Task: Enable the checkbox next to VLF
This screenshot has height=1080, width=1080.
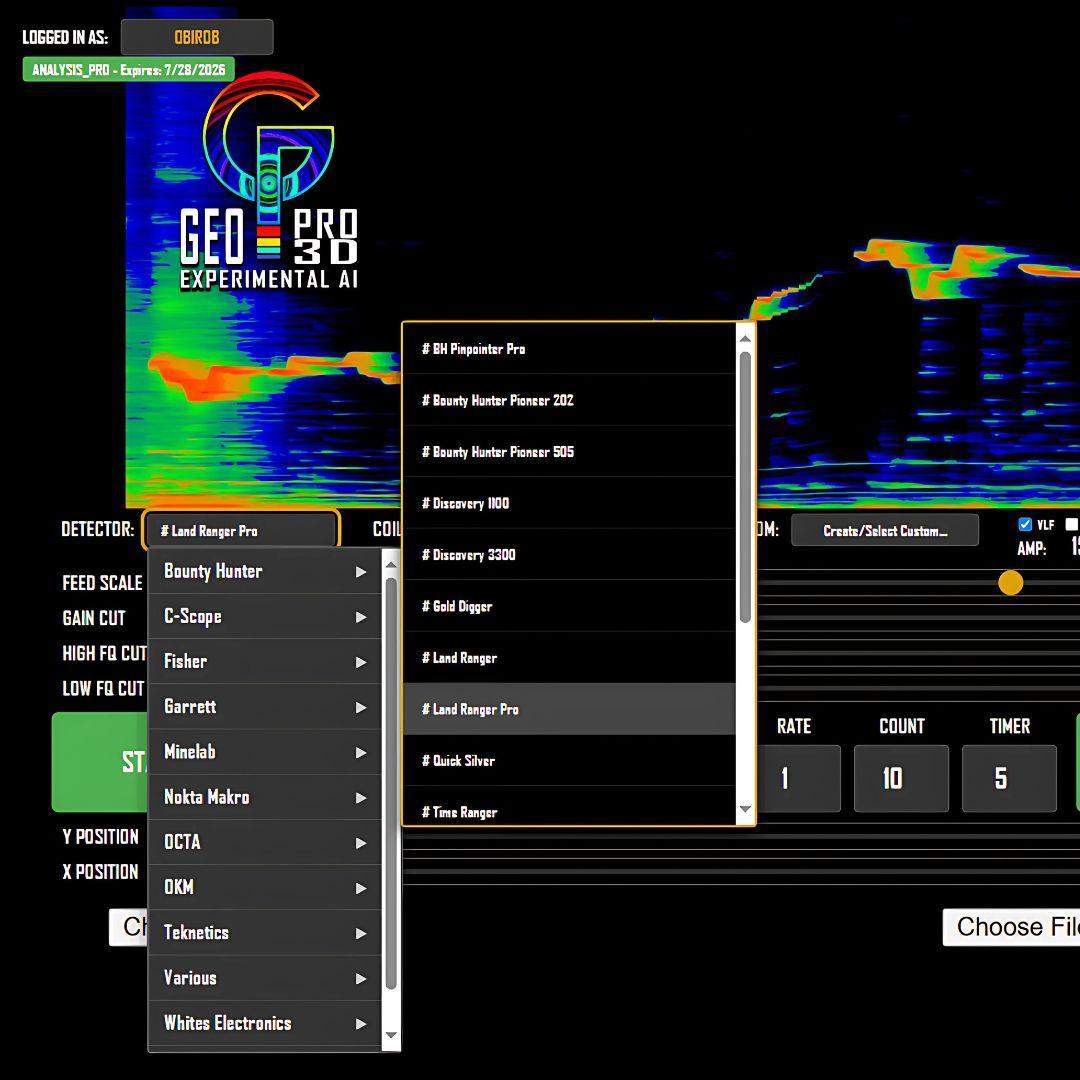Action: (1024, 523)
